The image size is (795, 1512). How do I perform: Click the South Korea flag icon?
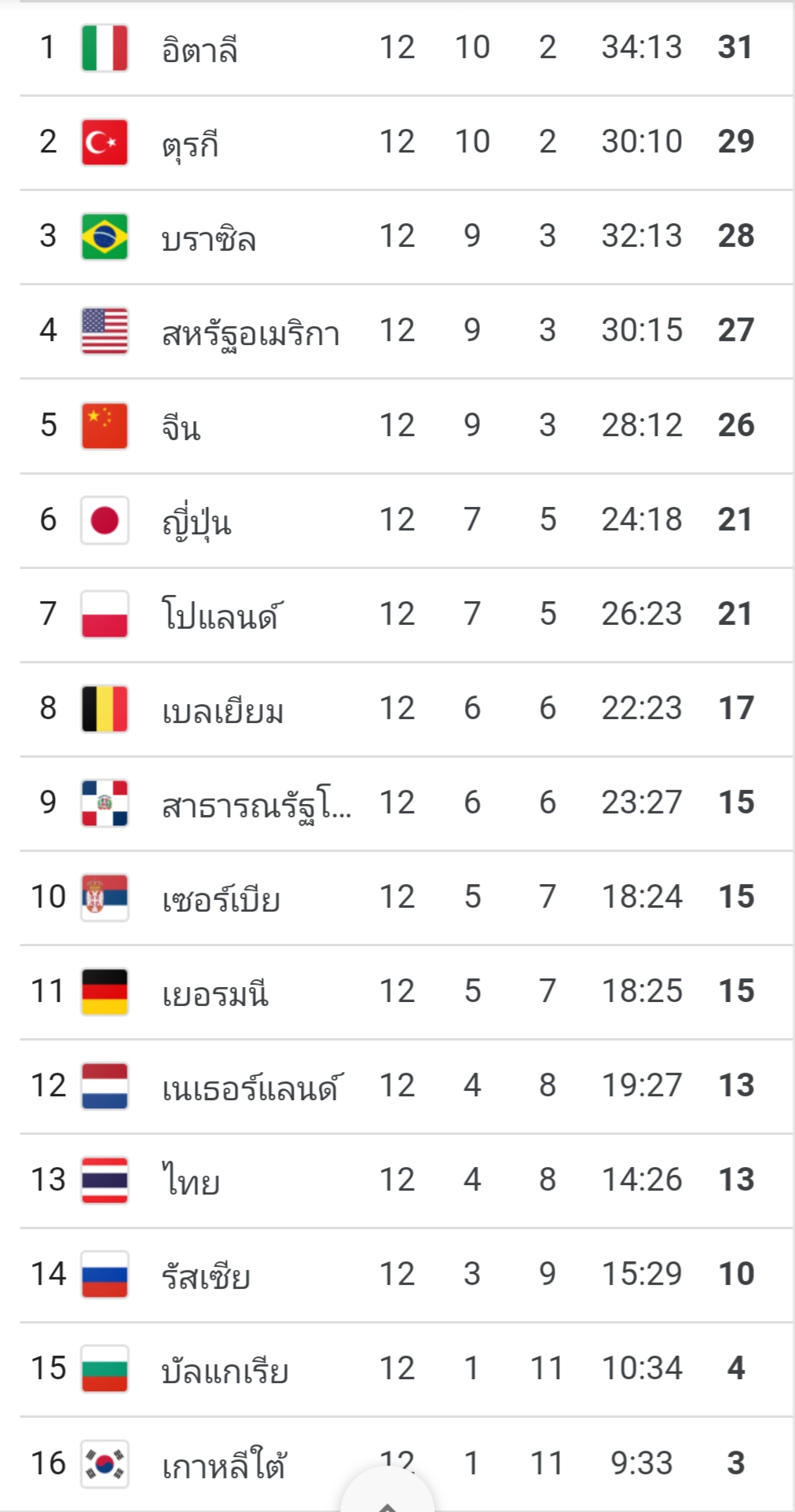click(104, 1463)
